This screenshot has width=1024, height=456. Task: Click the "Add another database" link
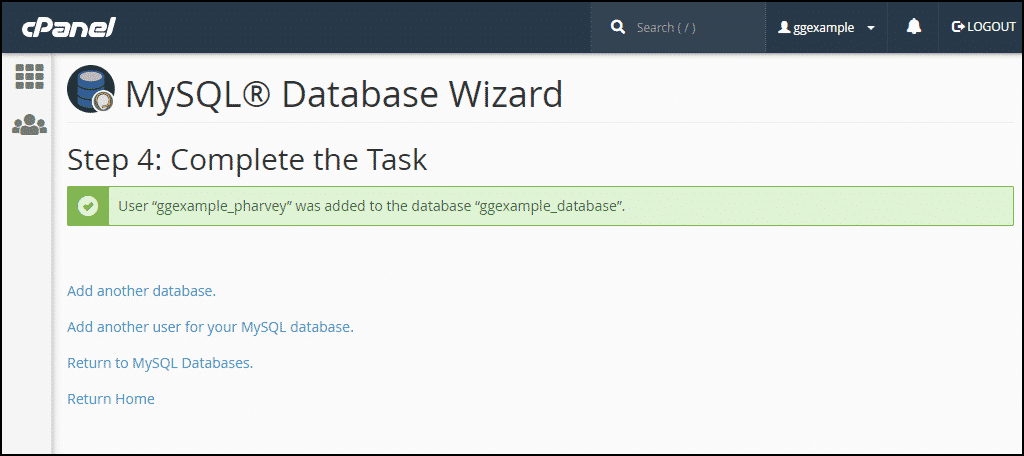[141, 291]
